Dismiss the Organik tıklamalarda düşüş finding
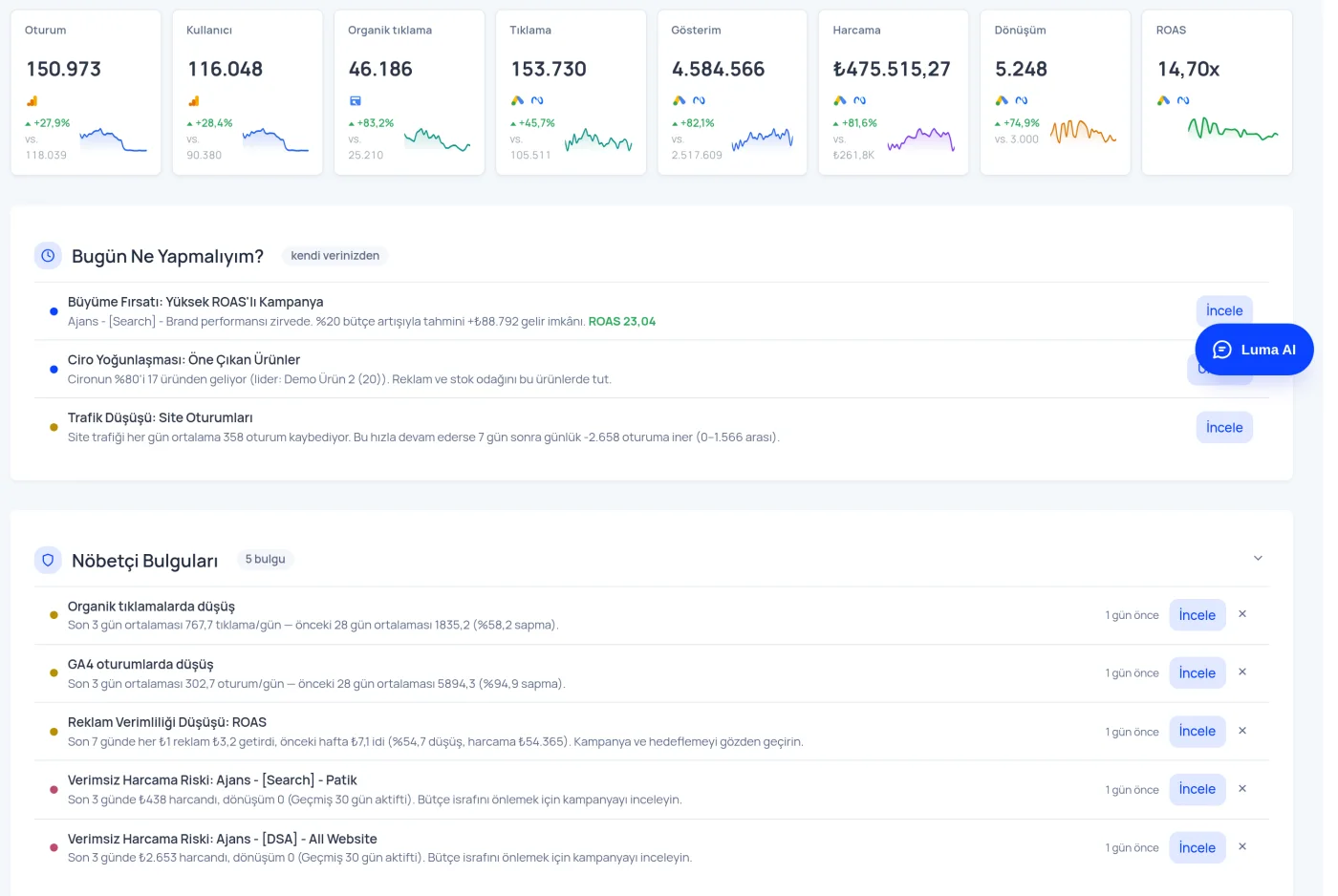The height and width of the screenshot is (896, 1338). tap(1242, 614)
